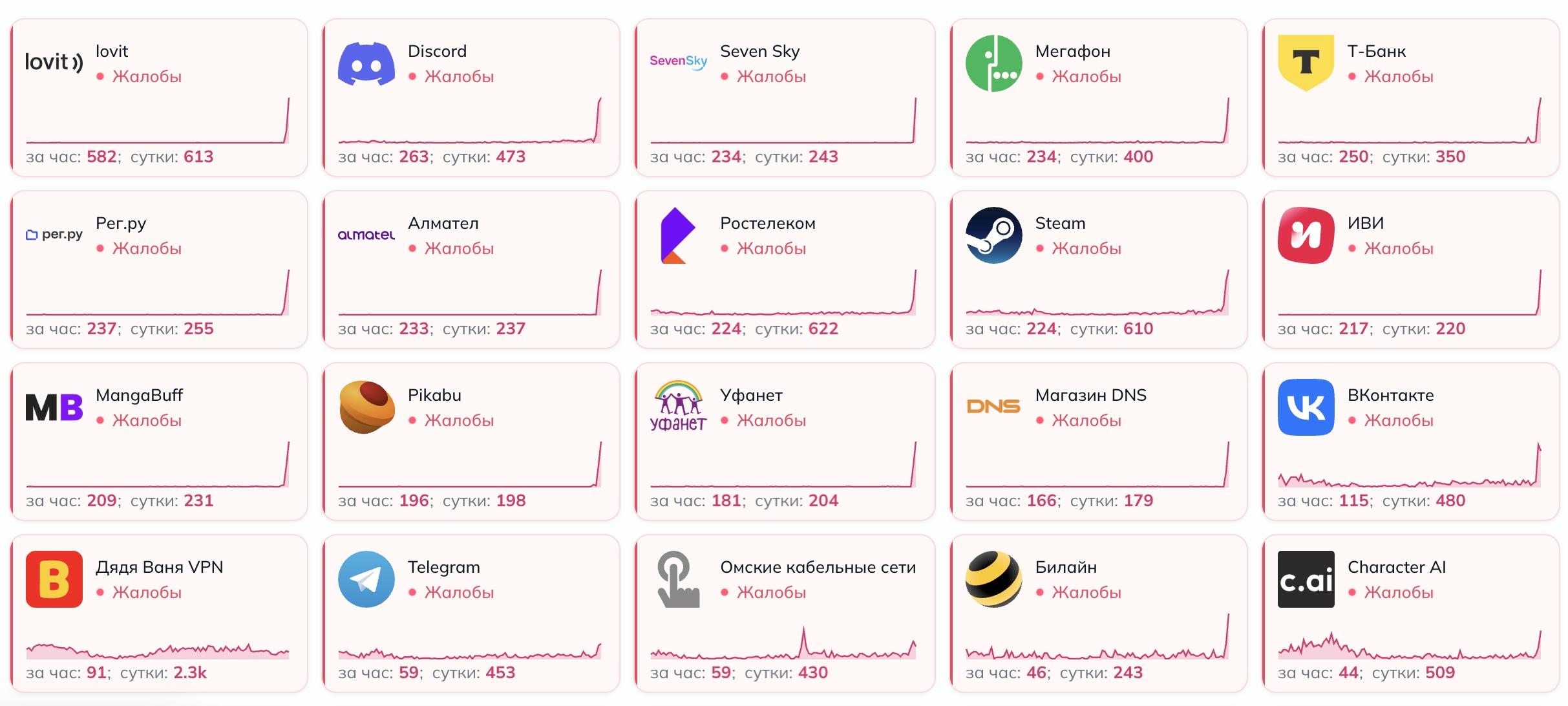Image resolution: width=1568 pixels, height=706 pixels.
Task: Click the Pikabu cookie logo icon
Action: click(x=366, y=407)
